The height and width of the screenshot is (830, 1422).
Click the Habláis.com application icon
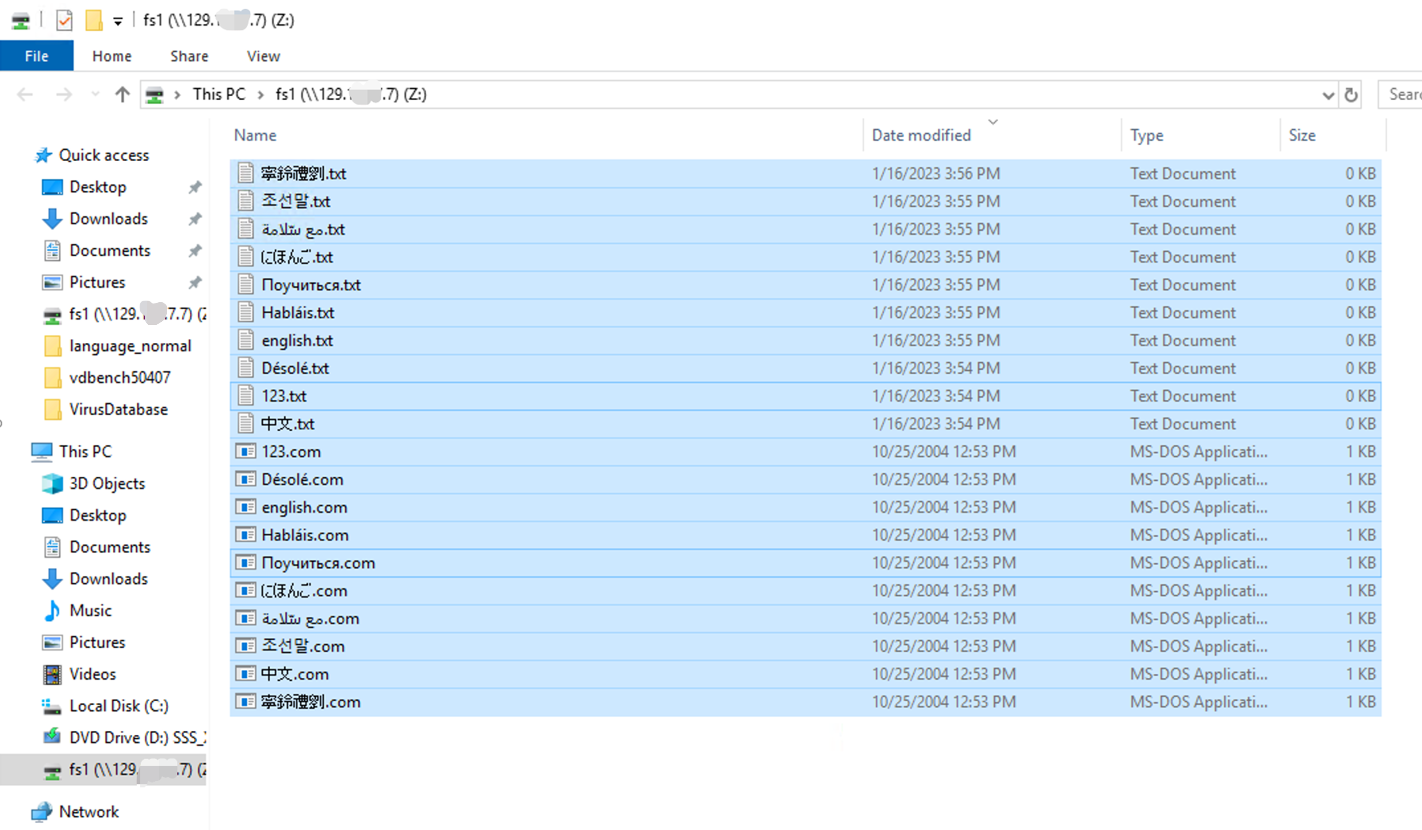tap(246, 535)
